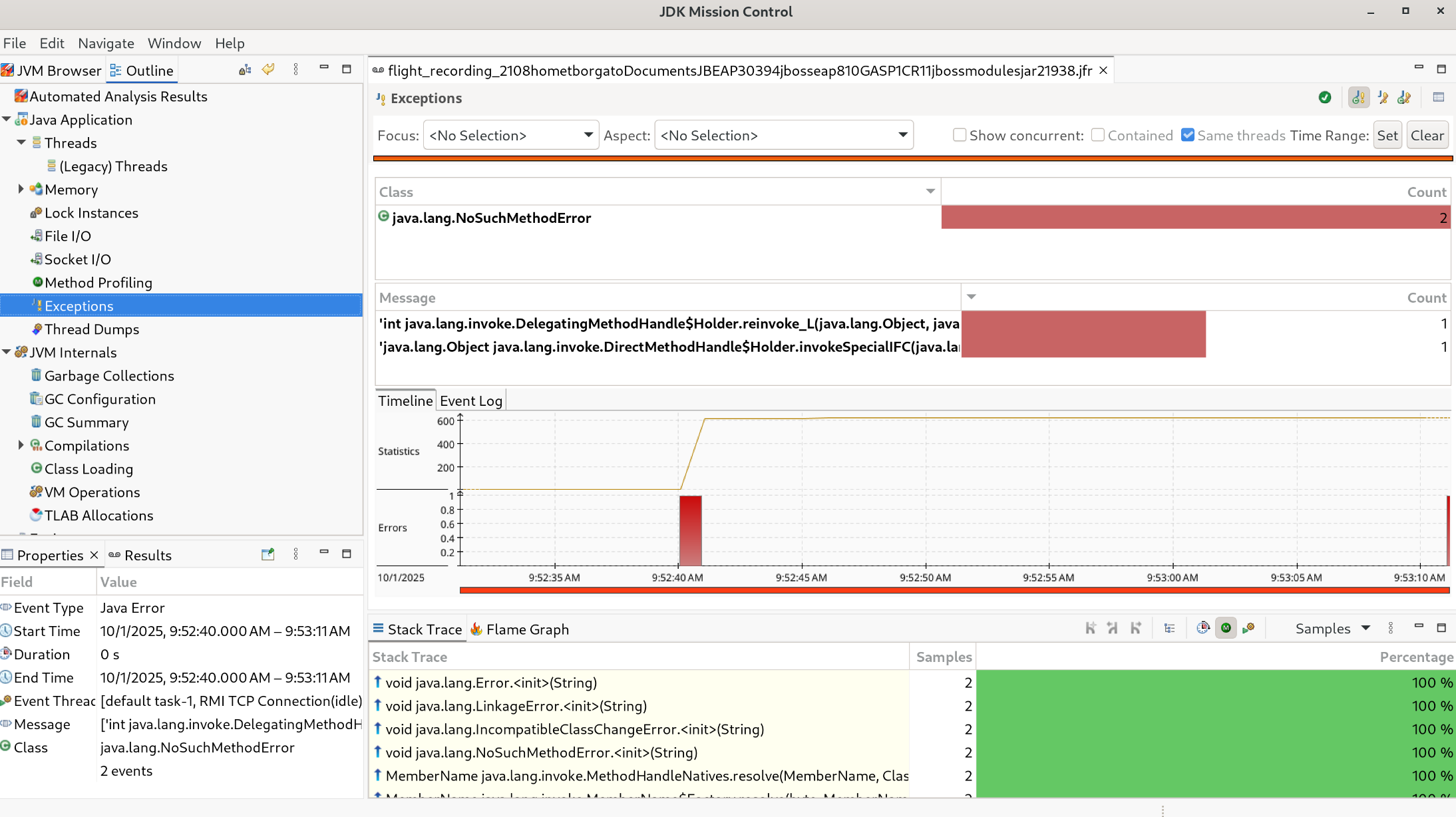Image resolution: width=1456 pixels, height=817 pixels.
Task: Click the red error bar at 9:52:40 AM
Action: click(690, 530)
